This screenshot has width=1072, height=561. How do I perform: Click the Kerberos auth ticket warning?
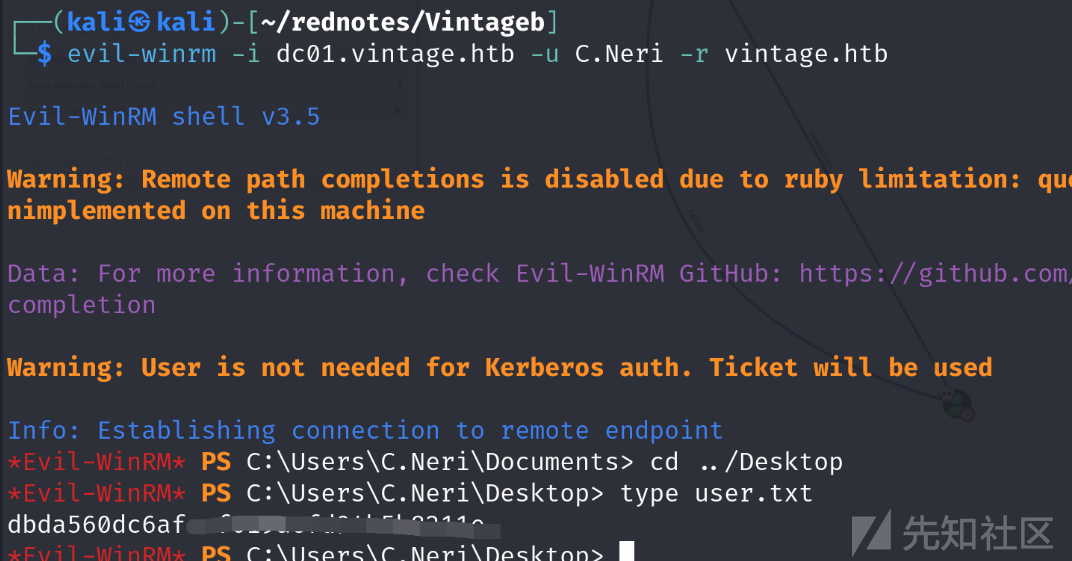(x=500, y=368)
